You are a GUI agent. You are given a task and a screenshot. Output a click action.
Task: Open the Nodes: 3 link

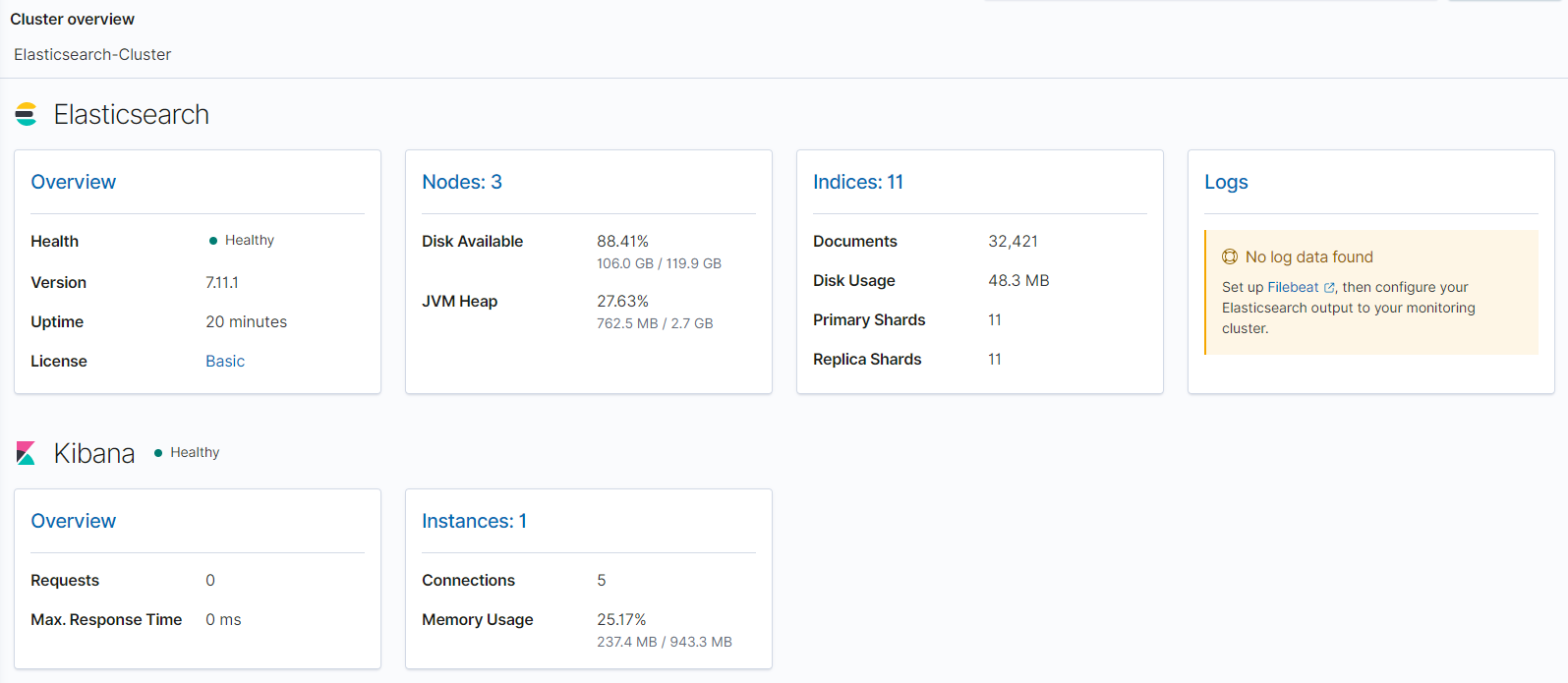462,182
